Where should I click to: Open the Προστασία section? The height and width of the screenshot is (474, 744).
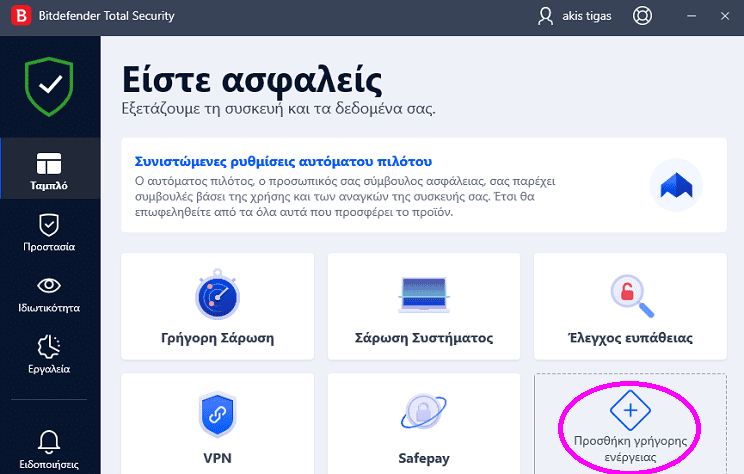point(49,232)
